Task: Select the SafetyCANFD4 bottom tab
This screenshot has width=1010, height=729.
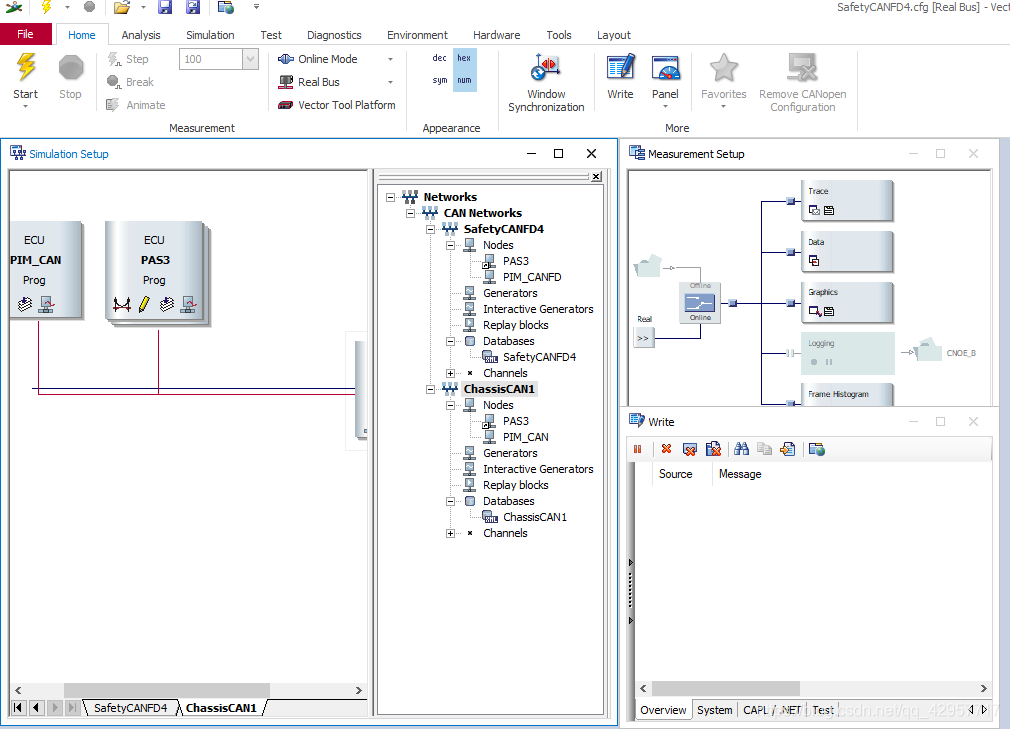Action: tap(131, 708)
